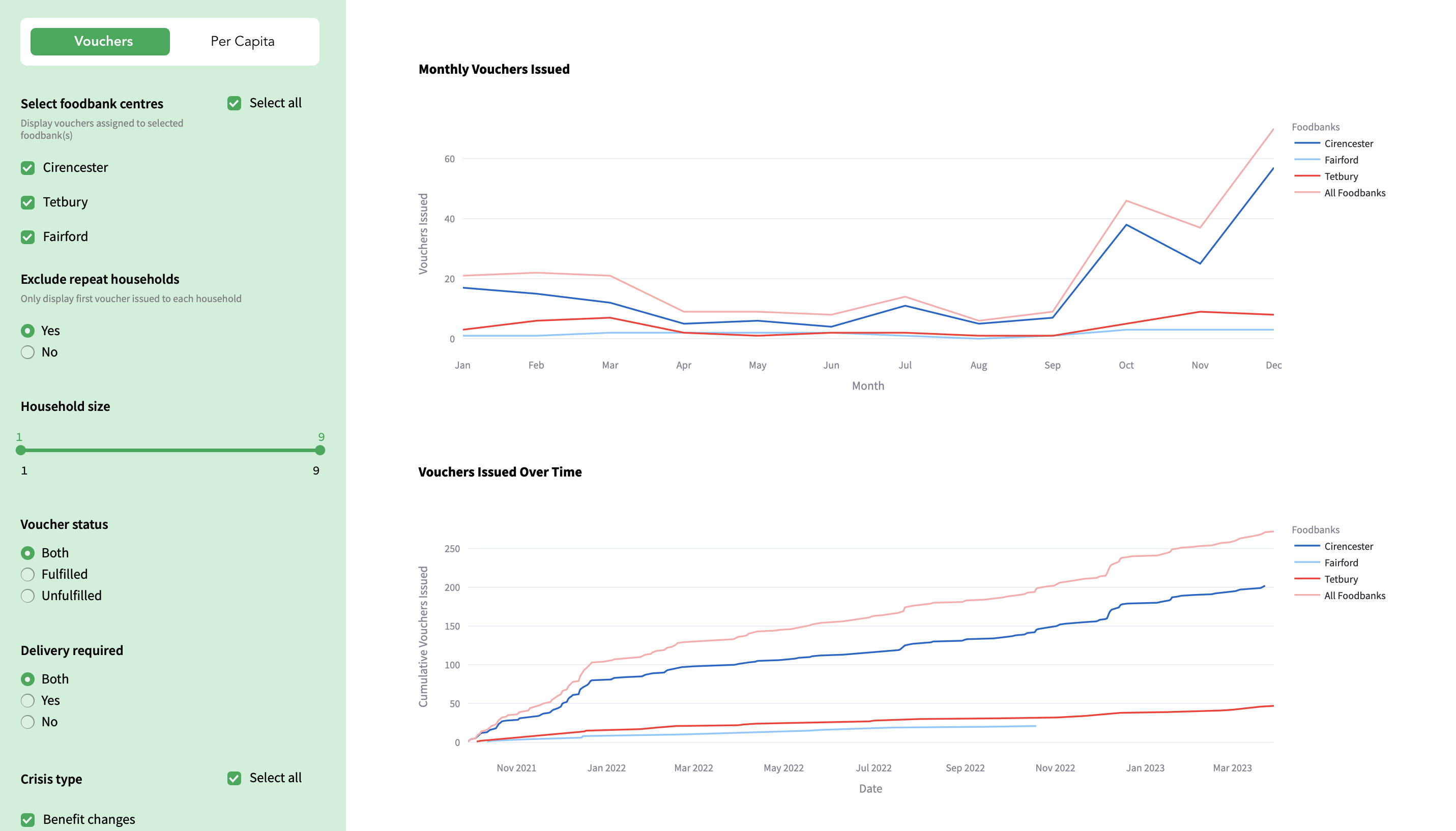Uncheck Select all foodbank centres
This screenshot has width=1456, height=831.
pos(234,103)
